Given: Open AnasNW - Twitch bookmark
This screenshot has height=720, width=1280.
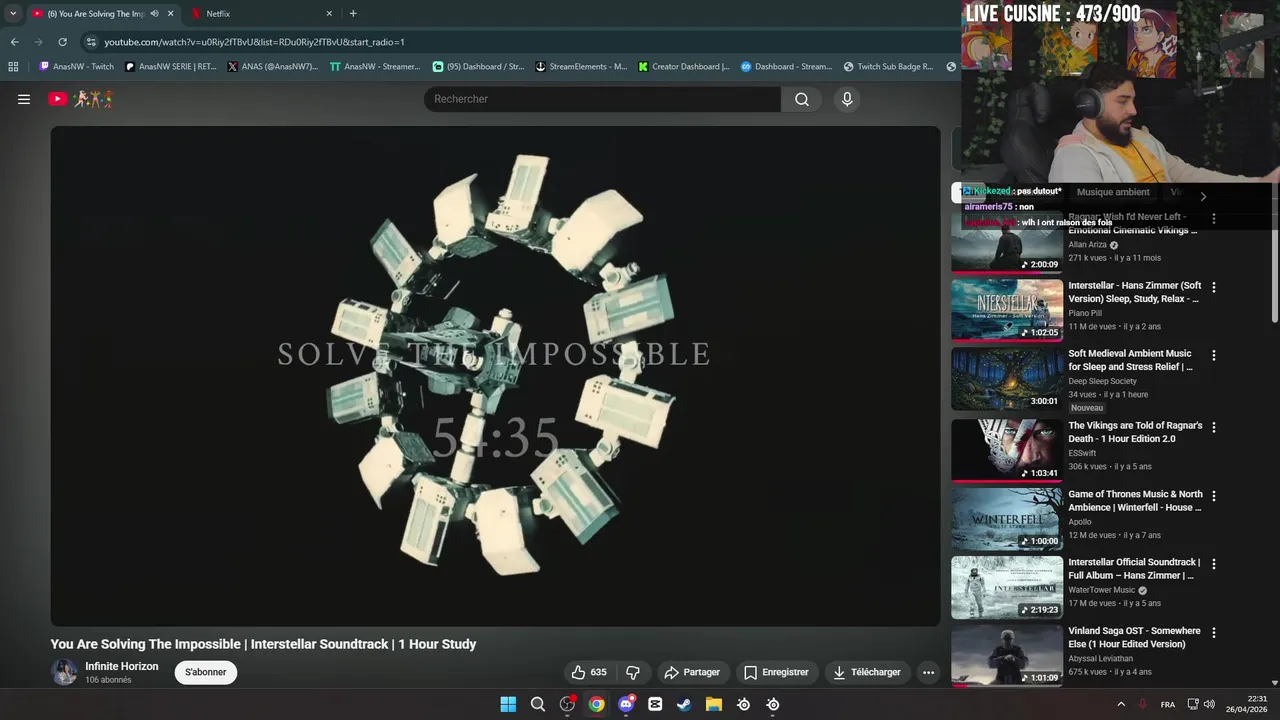Looking at the screenshot, I should [76, 67].
